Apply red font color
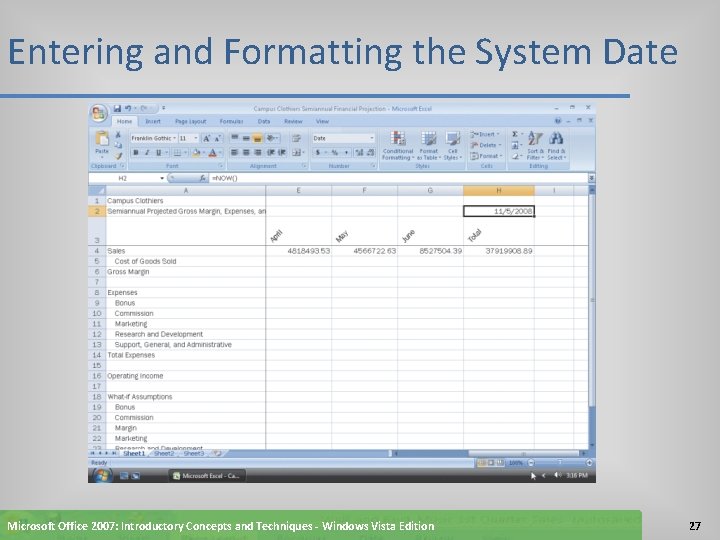 (x=213, y=152)
